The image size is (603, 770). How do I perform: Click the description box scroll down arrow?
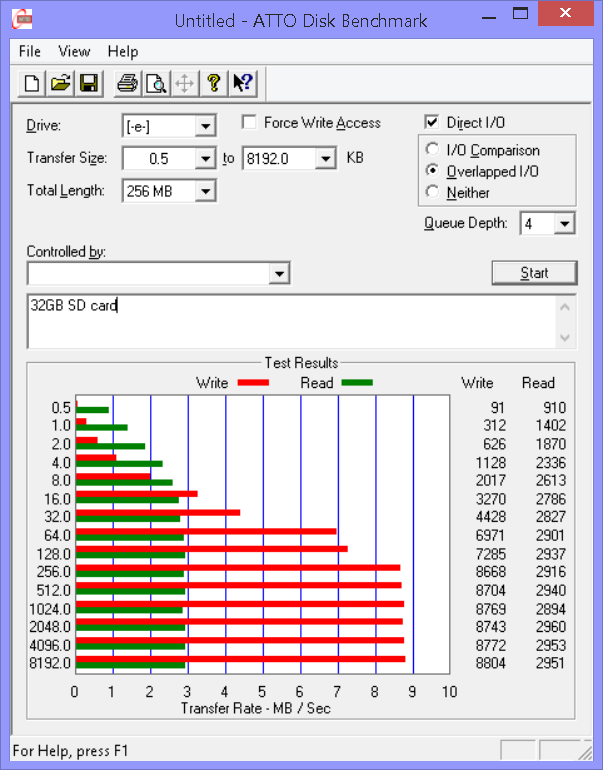click(565, 337)
